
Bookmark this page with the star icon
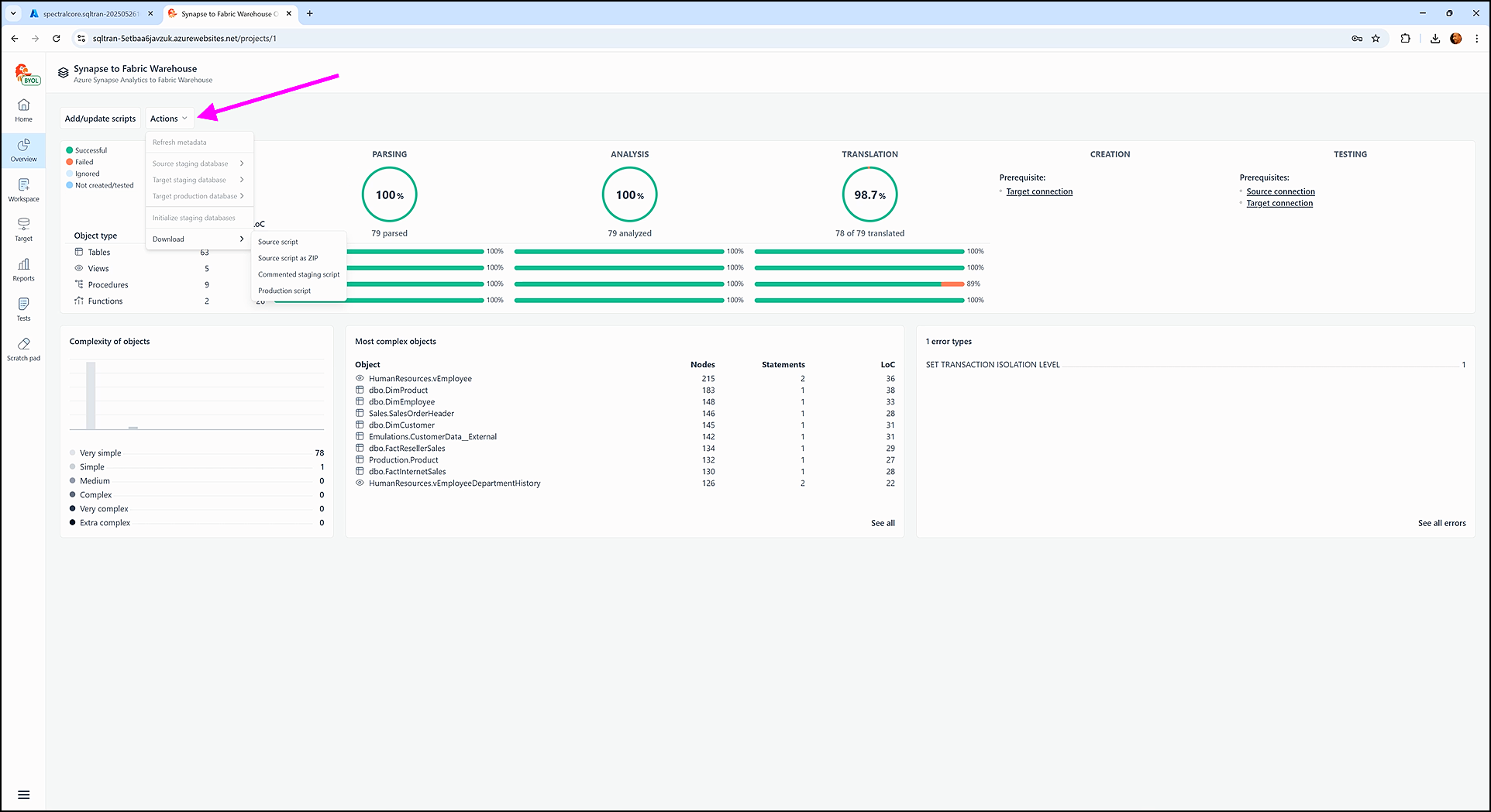[1376, 38]
